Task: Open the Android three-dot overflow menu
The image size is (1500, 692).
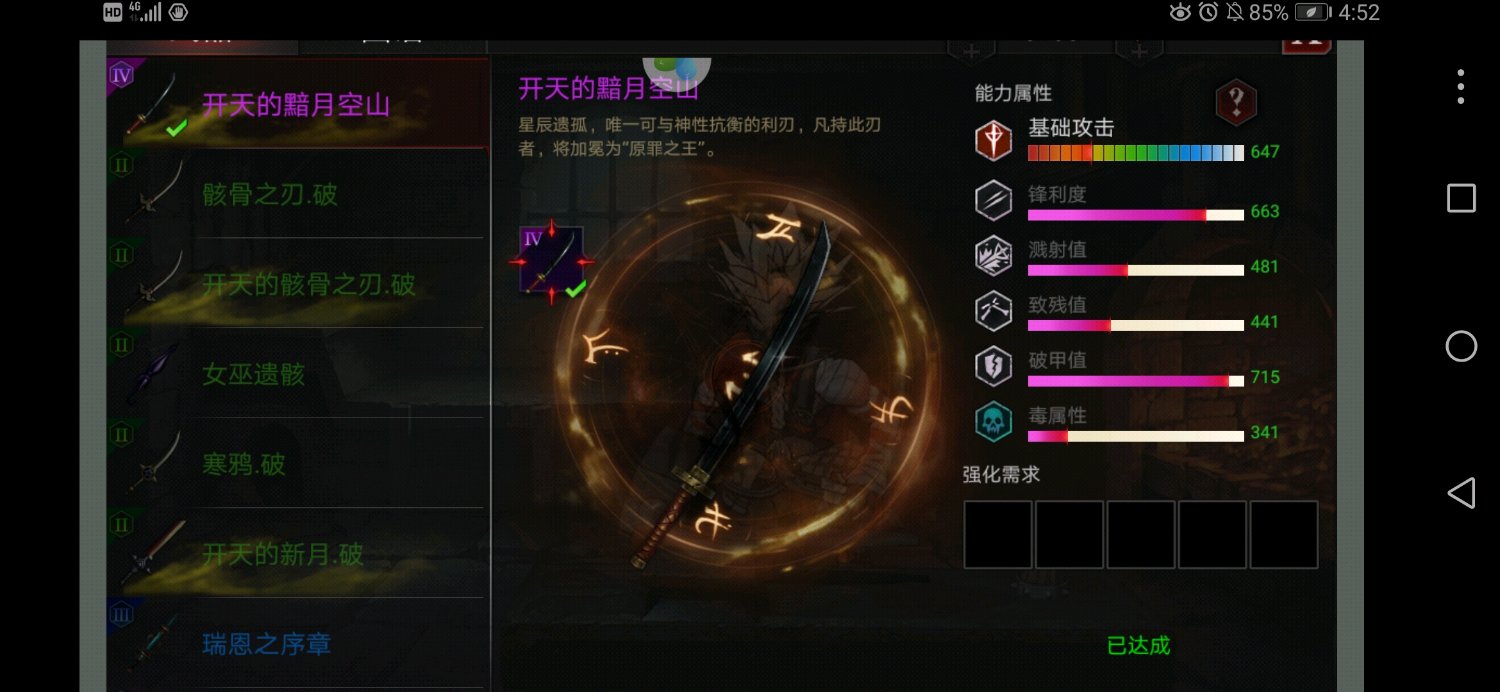Action: [x=1461, y=87]
